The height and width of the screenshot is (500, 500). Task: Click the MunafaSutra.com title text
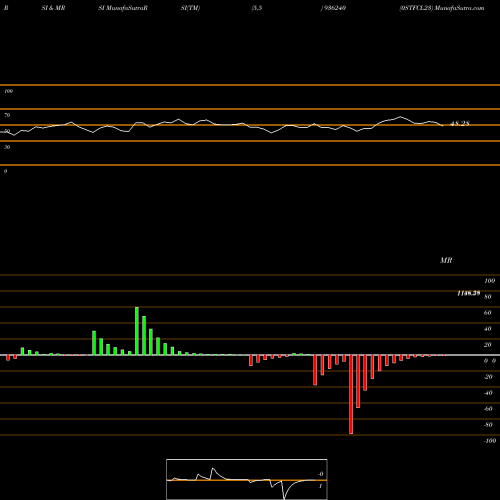click(x=460, y=8)
